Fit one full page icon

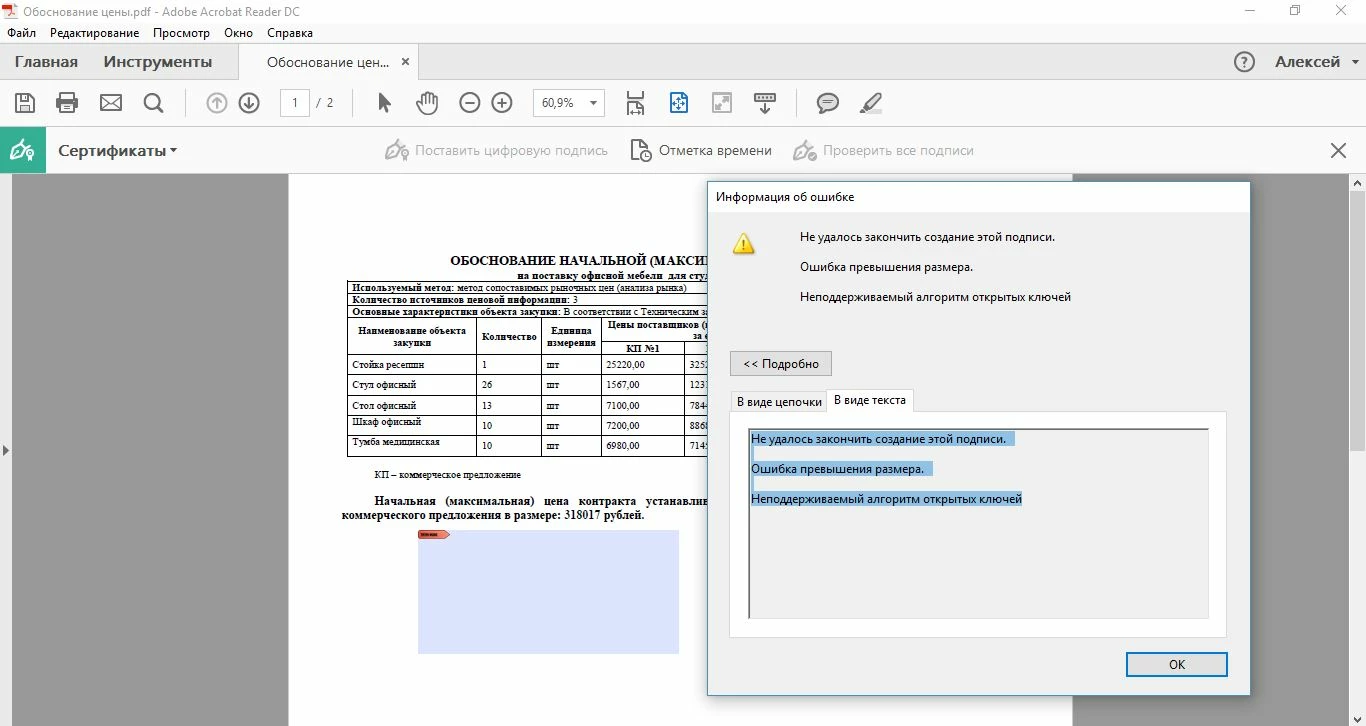679,103
